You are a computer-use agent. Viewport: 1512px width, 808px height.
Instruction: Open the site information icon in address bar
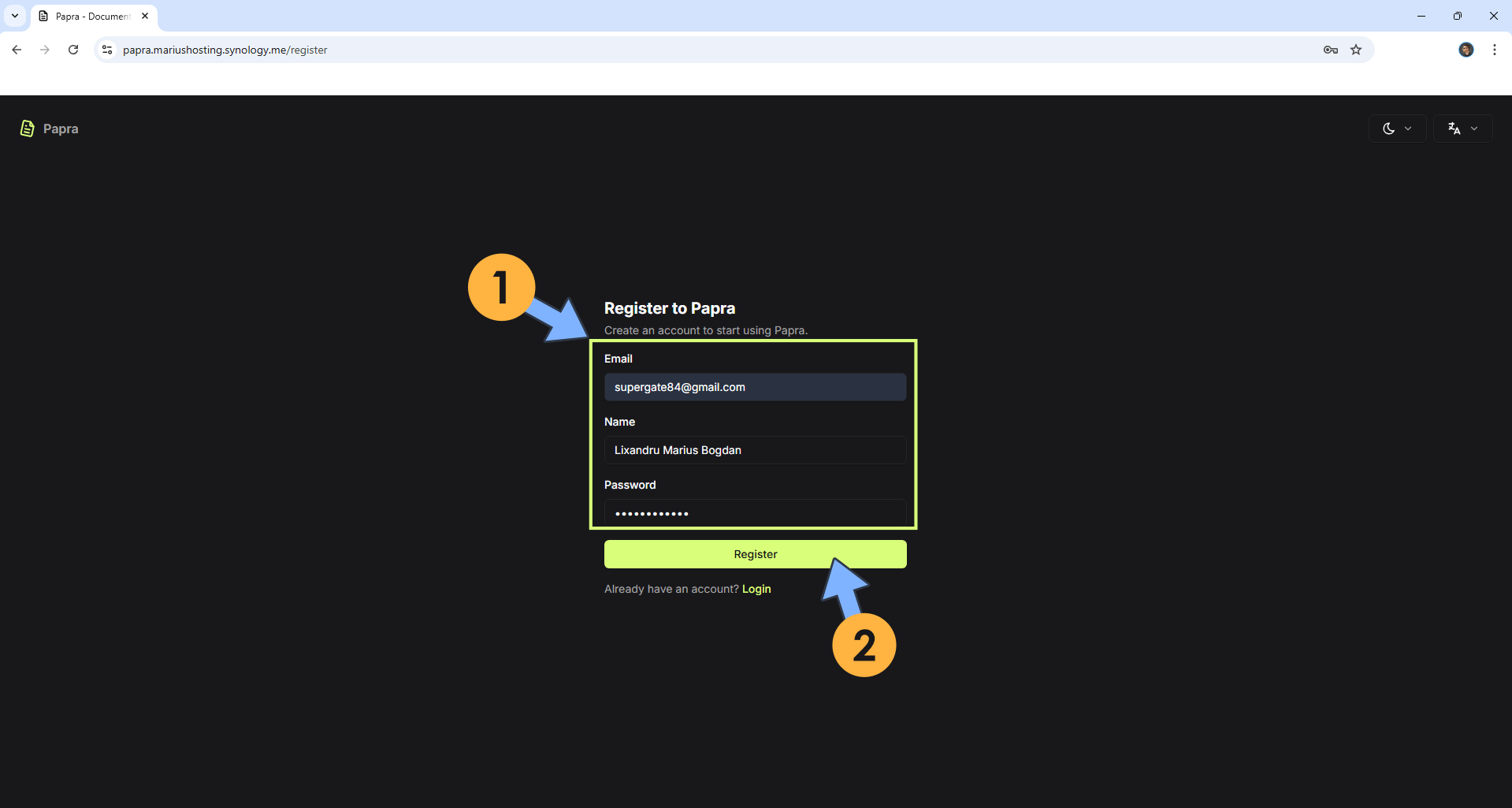click(x=108, y=50)
